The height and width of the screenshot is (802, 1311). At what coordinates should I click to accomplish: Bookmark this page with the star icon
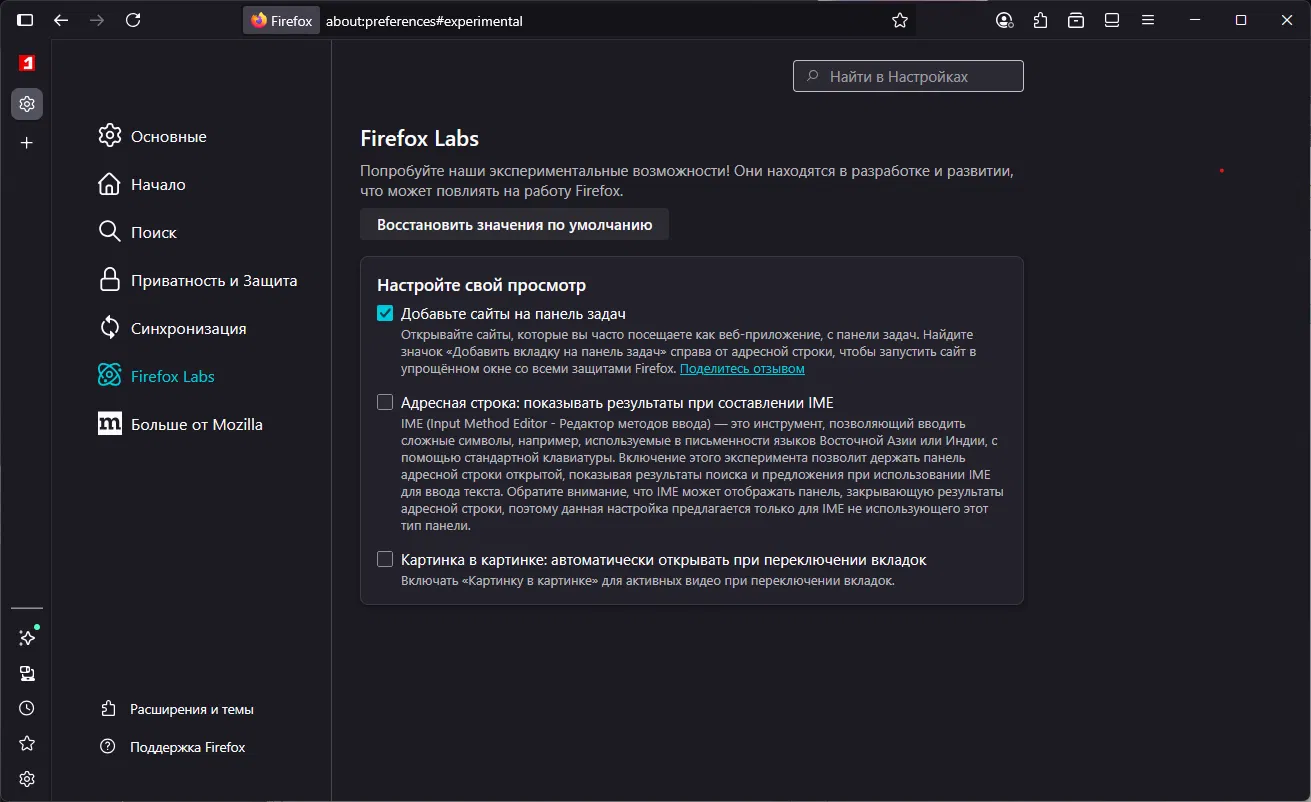[900, 20]
